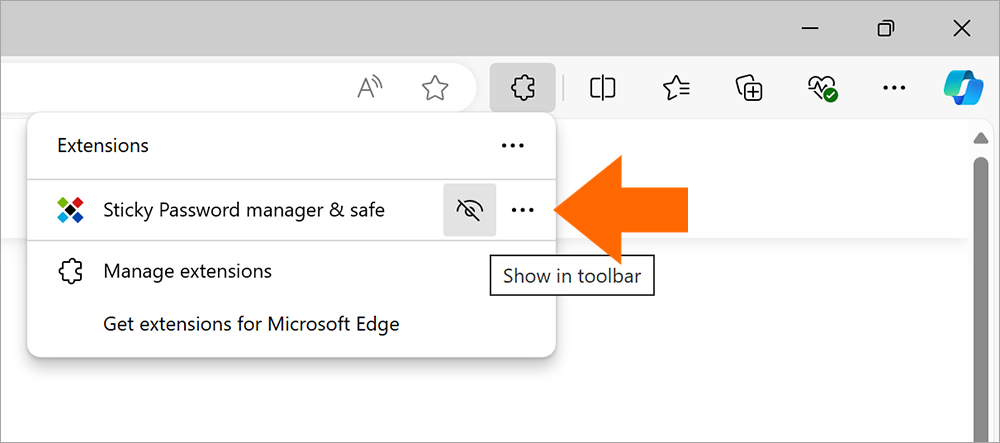Open Edge Settings and more menu
Image resolution: width=1000 pixels, height=443 pixels.
[x=894, y=87]
